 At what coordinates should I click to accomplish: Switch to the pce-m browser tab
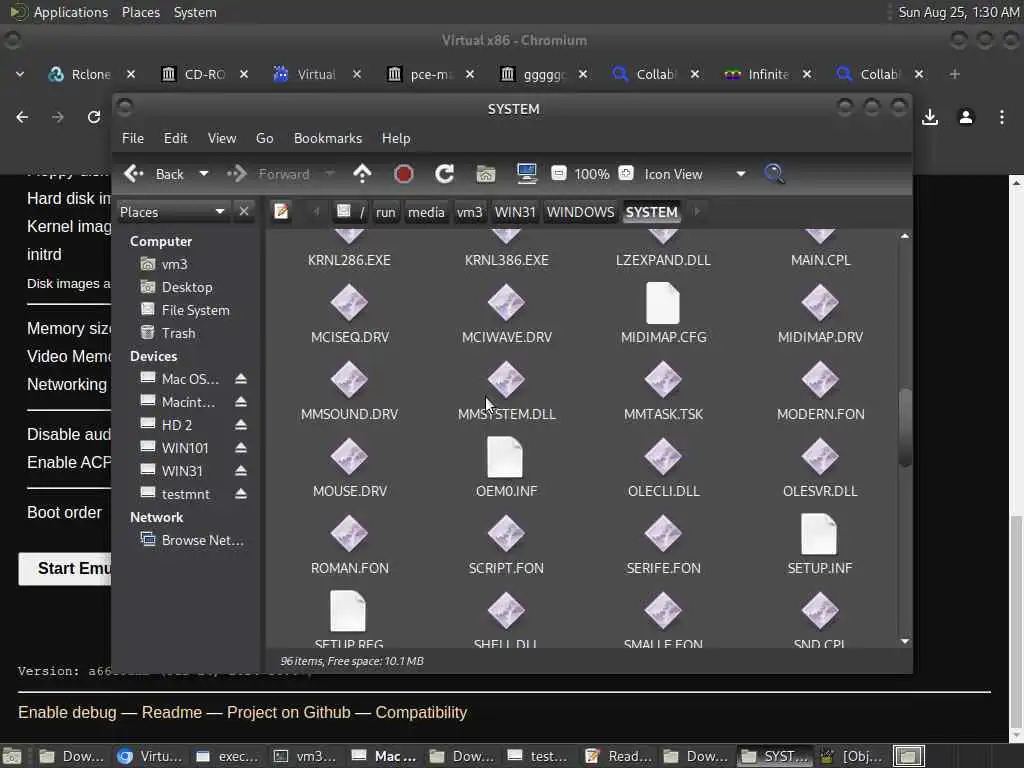(x=430, y=74)
